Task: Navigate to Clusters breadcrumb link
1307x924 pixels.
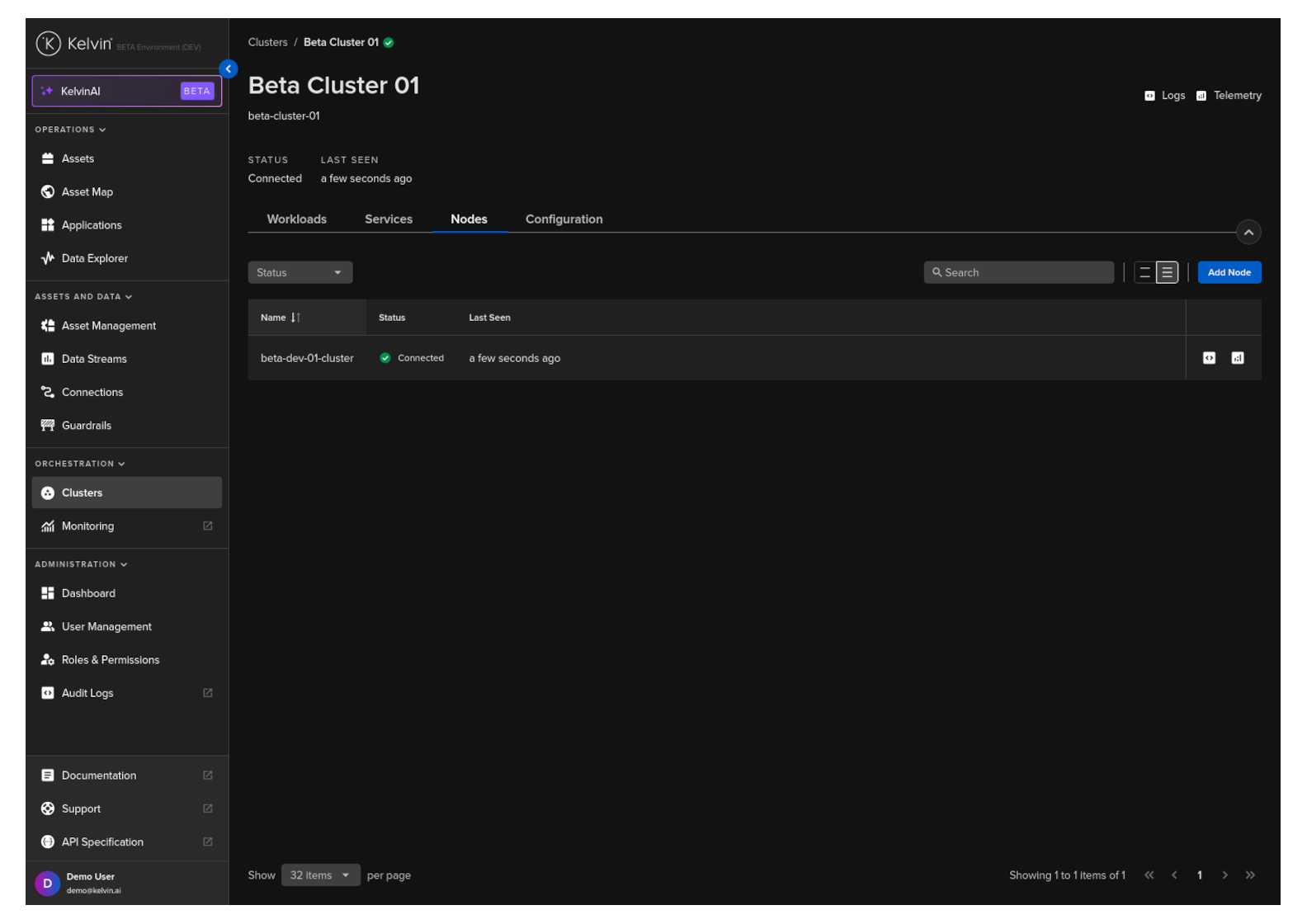Action: point(267,43)
